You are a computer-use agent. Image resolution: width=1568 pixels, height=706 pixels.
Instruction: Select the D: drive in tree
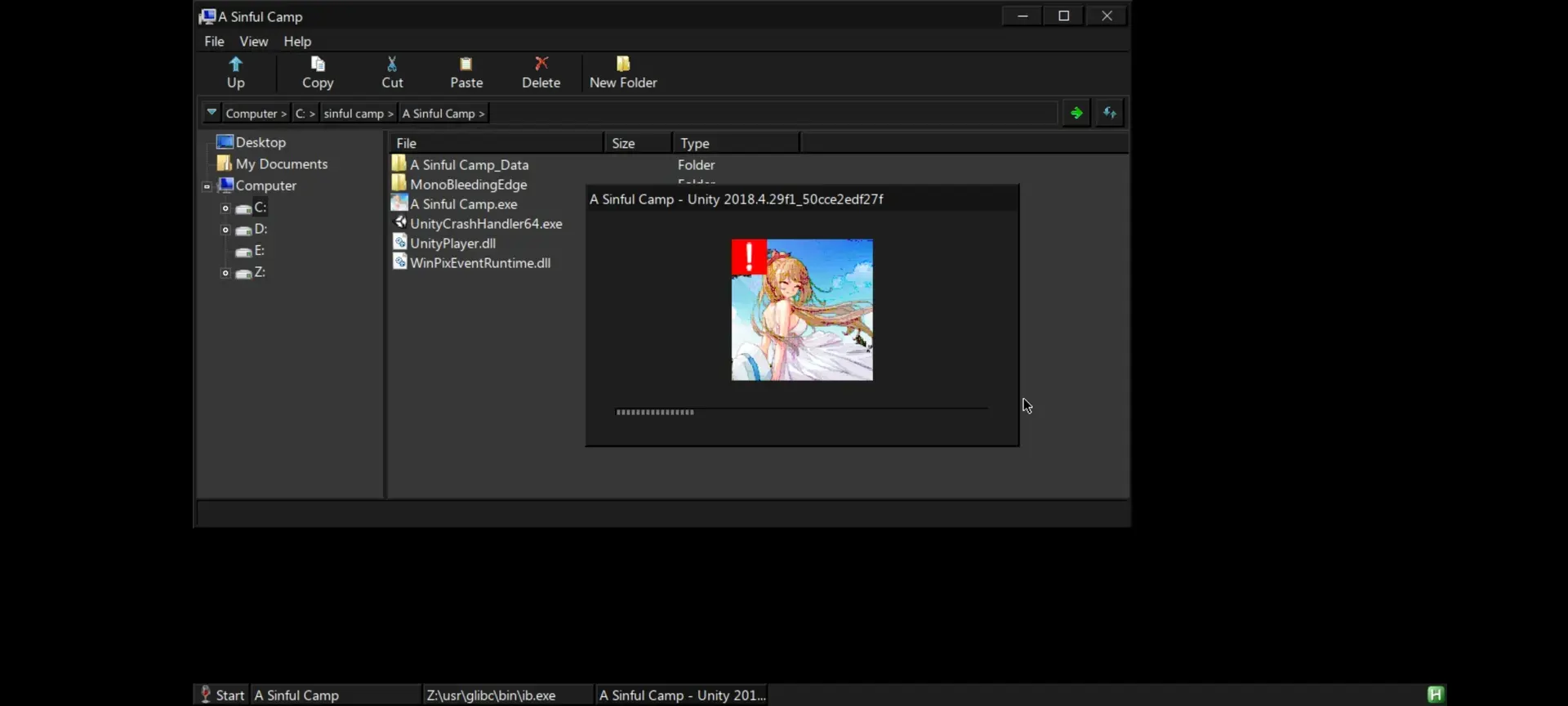click(261, 229)
